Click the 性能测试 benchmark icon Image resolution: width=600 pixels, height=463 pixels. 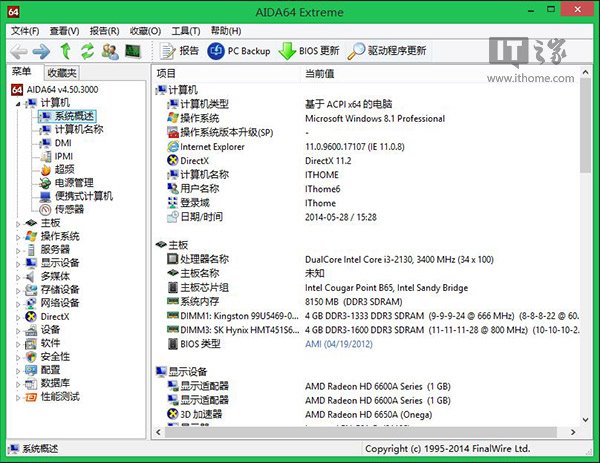coord(31,397)
